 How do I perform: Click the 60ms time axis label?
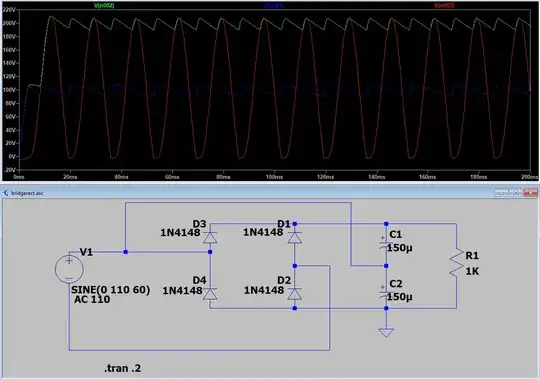pos(172,177)
